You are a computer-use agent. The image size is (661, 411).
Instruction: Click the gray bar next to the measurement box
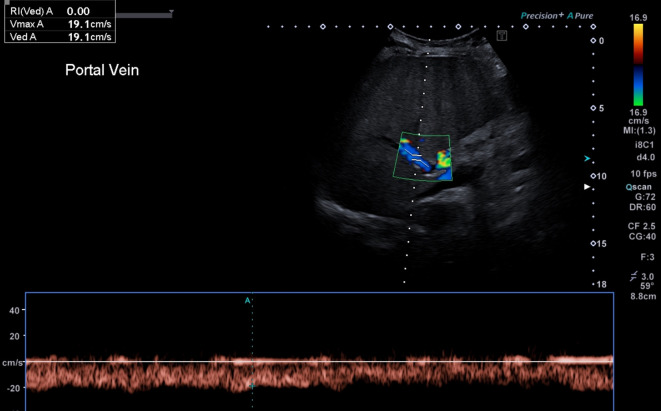point(143,16)
